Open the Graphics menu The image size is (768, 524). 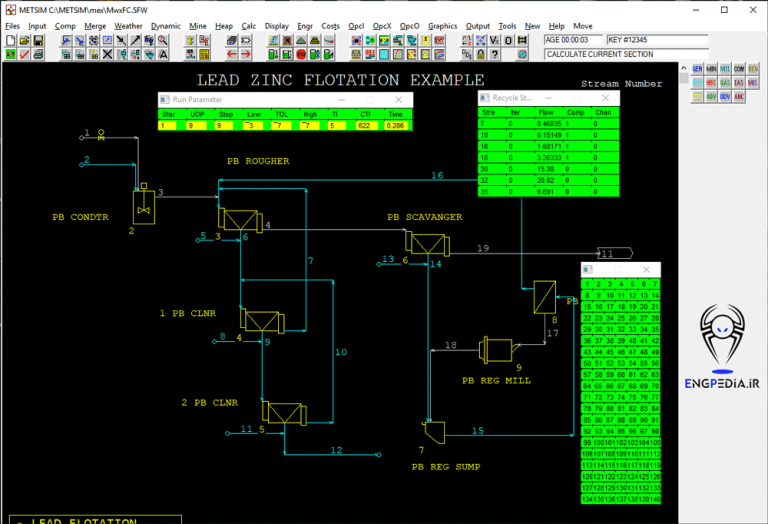[x=442, y=26]
